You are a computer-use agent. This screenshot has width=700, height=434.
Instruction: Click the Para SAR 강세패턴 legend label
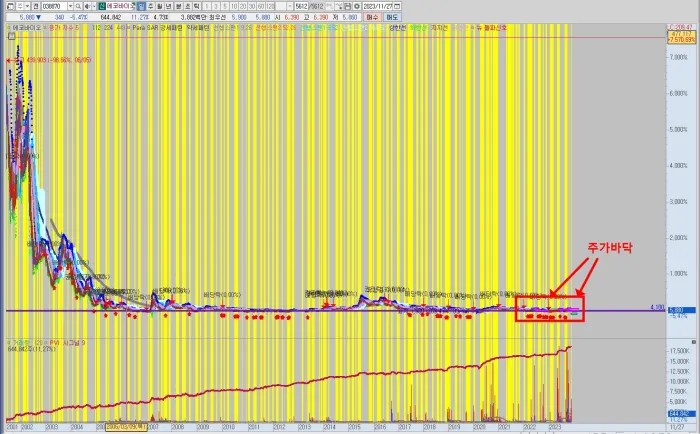coord(158,27)
